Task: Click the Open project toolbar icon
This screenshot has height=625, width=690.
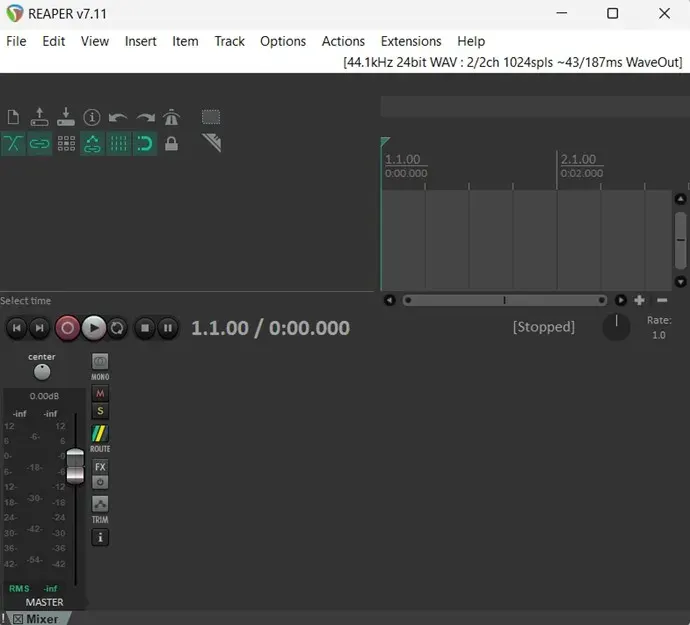Action: (x=40, y=117)
